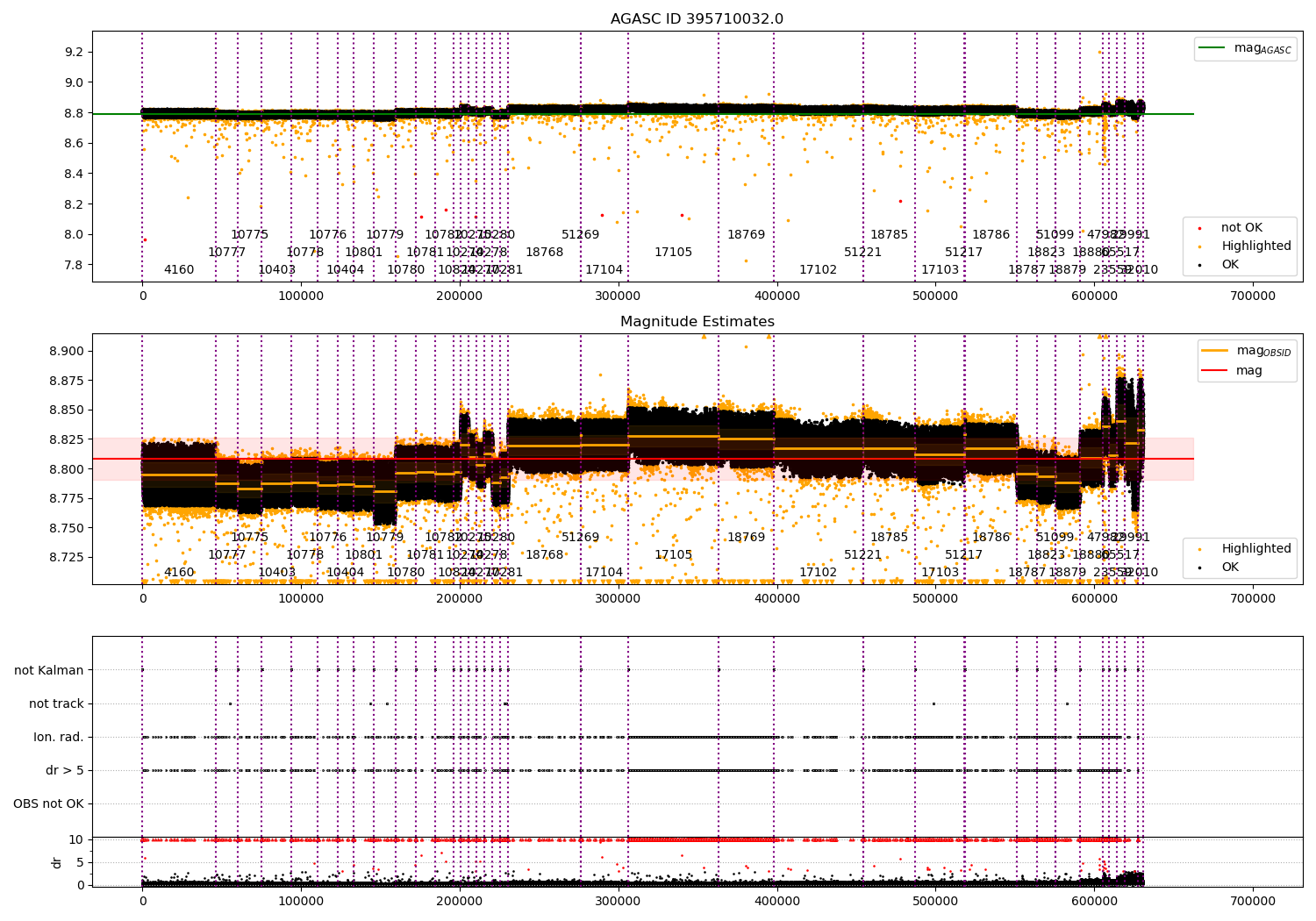1316x921 pixels.
Task: Click obsid label "10777" in Magnitude Estimates plot
Action: click(227, 555)
